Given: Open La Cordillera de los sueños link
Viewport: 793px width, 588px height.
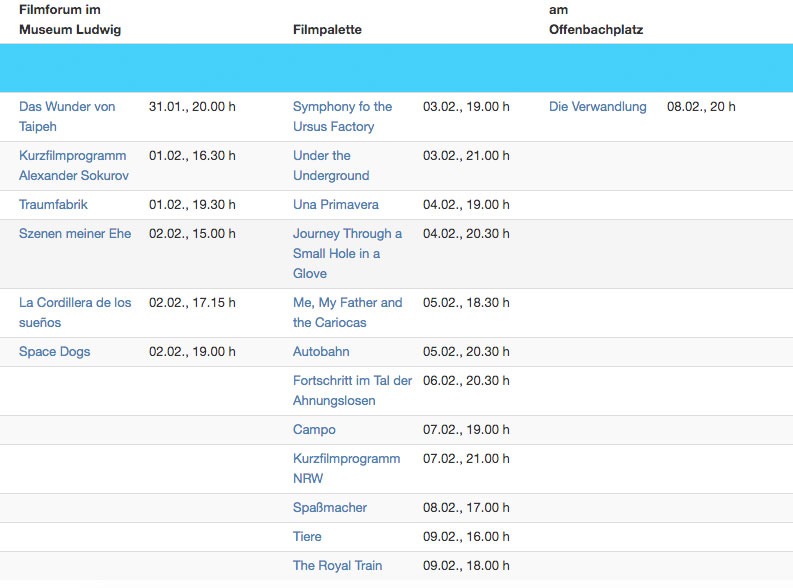Looking at the screenshot, I should point(75,312).
